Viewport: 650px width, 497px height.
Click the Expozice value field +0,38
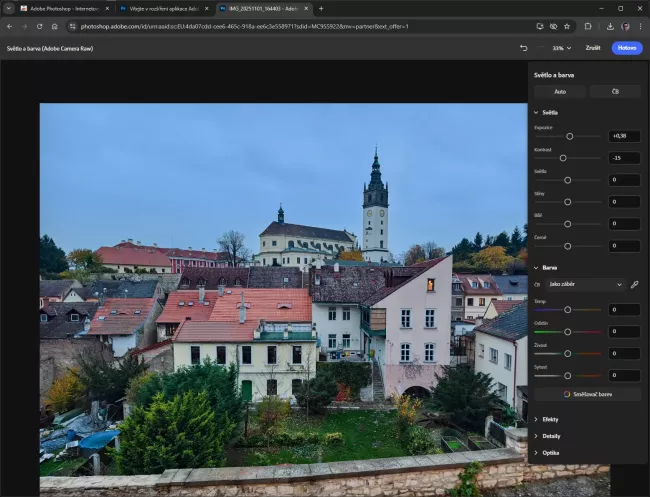pyautogui.click(x=624, y=136)
